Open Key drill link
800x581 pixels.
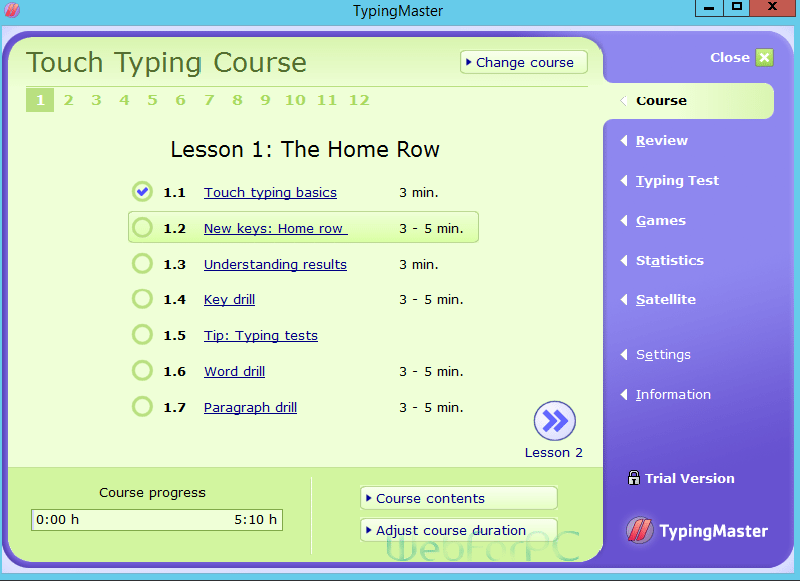[x=230, y=299]
